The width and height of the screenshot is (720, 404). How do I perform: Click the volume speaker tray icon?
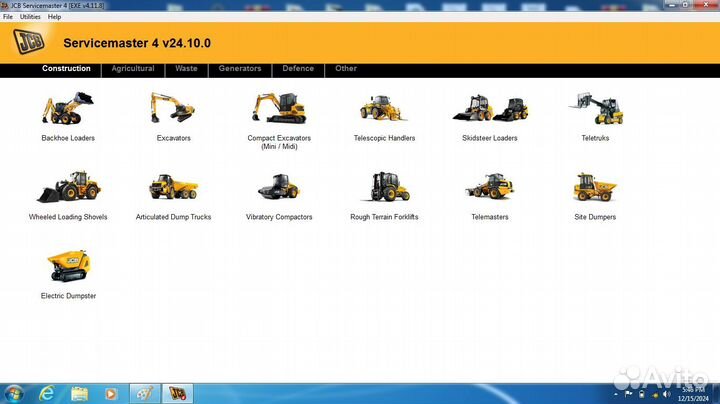point(667,394)
